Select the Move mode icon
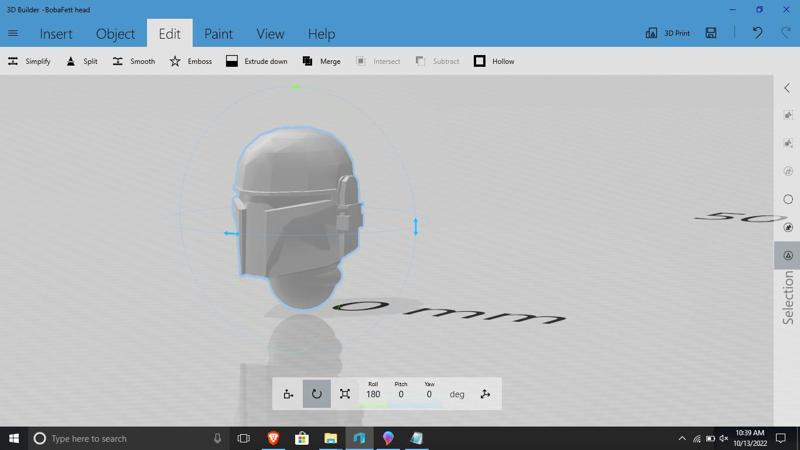This screenshot has width=800, height=450. click(x=288, y=394)
